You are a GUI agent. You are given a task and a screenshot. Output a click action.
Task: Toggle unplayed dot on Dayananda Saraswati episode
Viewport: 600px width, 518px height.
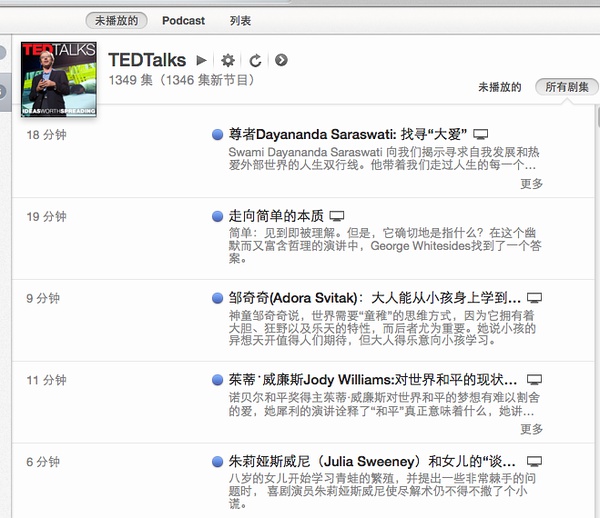click(x=218, y=134)
